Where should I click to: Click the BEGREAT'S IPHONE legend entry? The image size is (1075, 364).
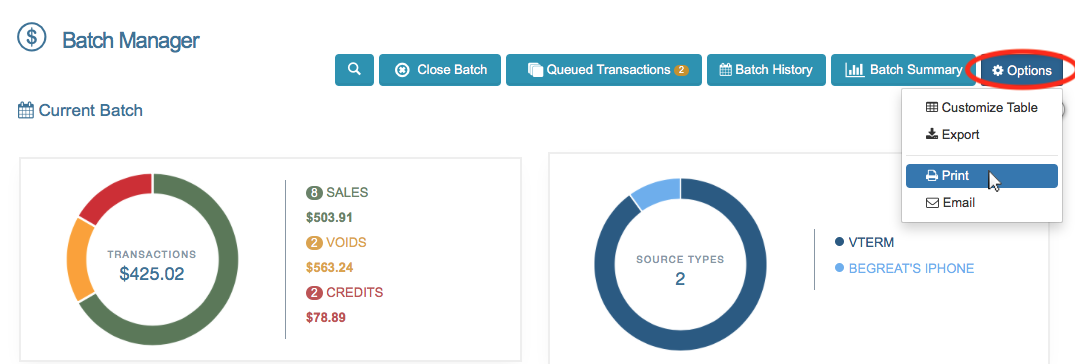(904, 268)
